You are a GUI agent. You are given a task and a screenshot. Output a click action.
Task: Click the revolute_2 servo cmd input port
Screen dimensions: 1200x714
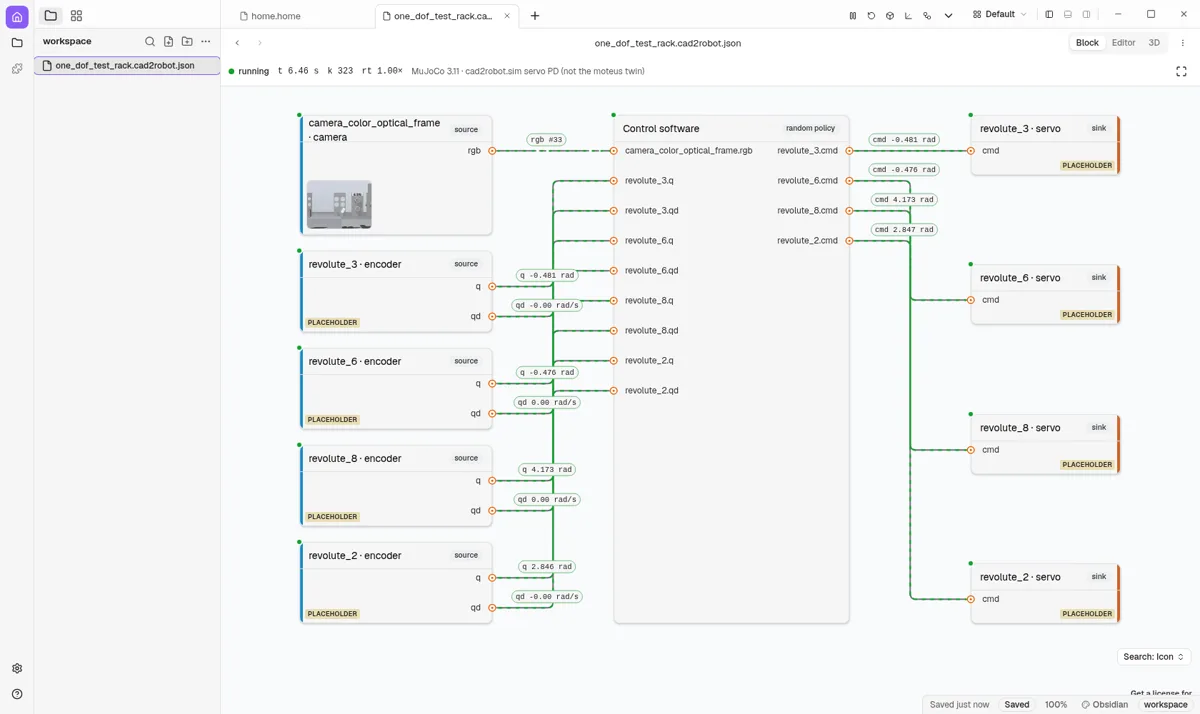pyautogui.click(x=971, y=599)
